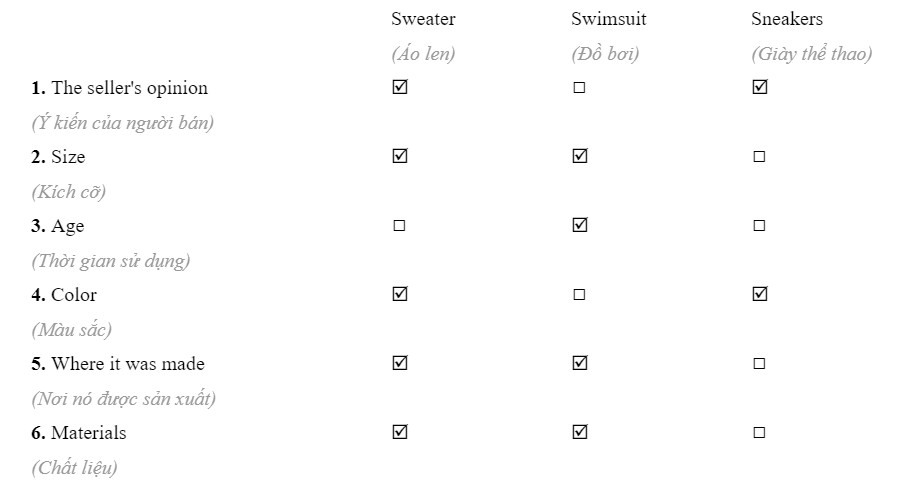Check the Swimsuit box for Color
Viewport: 924px width, 483px height.
579,295
